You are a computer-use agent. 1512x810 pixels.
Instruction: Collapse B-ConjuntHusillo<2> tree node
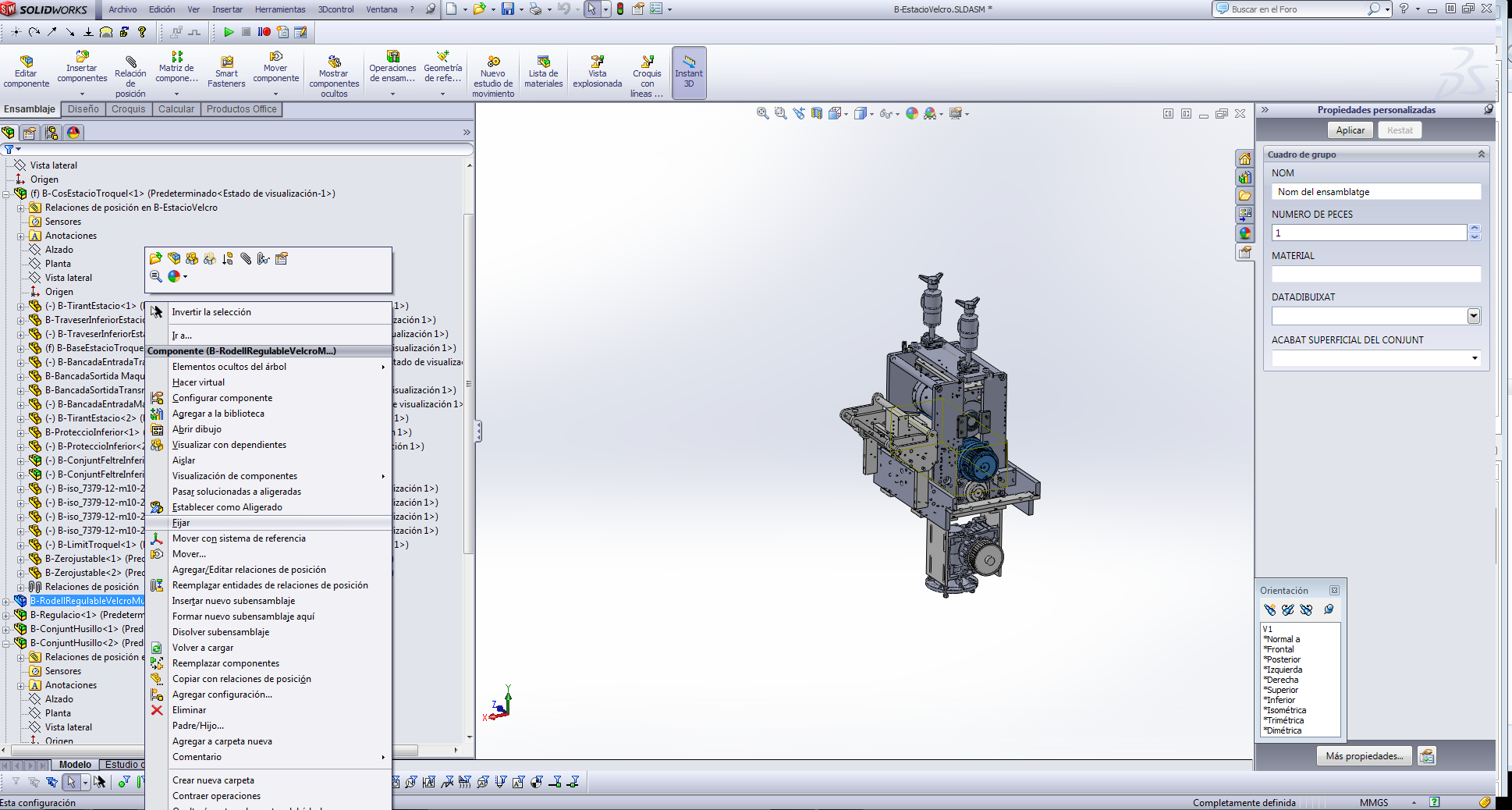pos(6,643)
